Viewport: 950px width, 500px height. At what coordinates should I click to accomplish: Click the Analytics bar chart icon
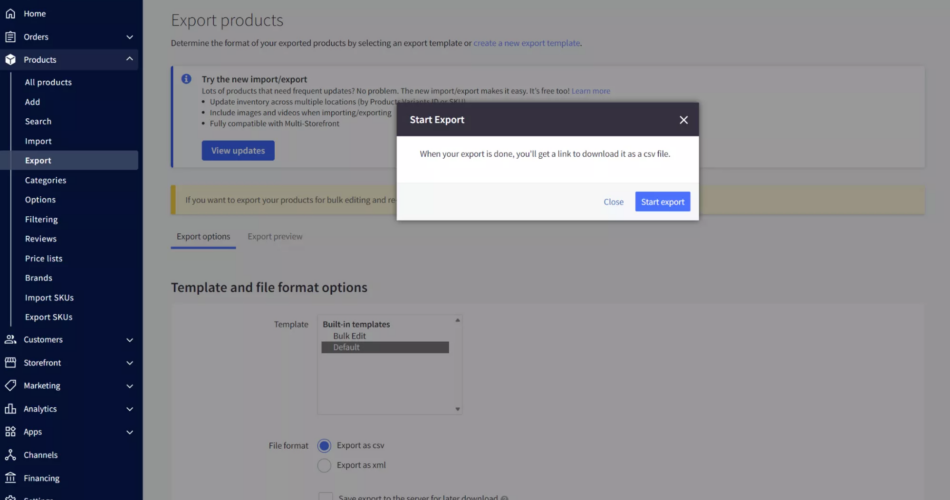(x=10, y=409)
